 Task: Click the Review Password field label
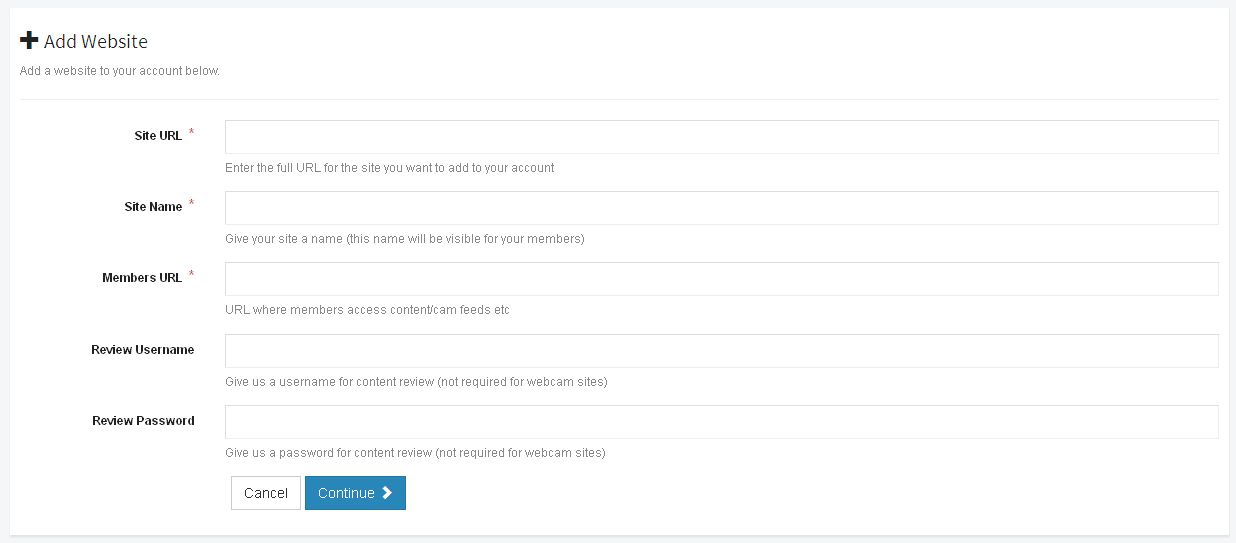143,421
